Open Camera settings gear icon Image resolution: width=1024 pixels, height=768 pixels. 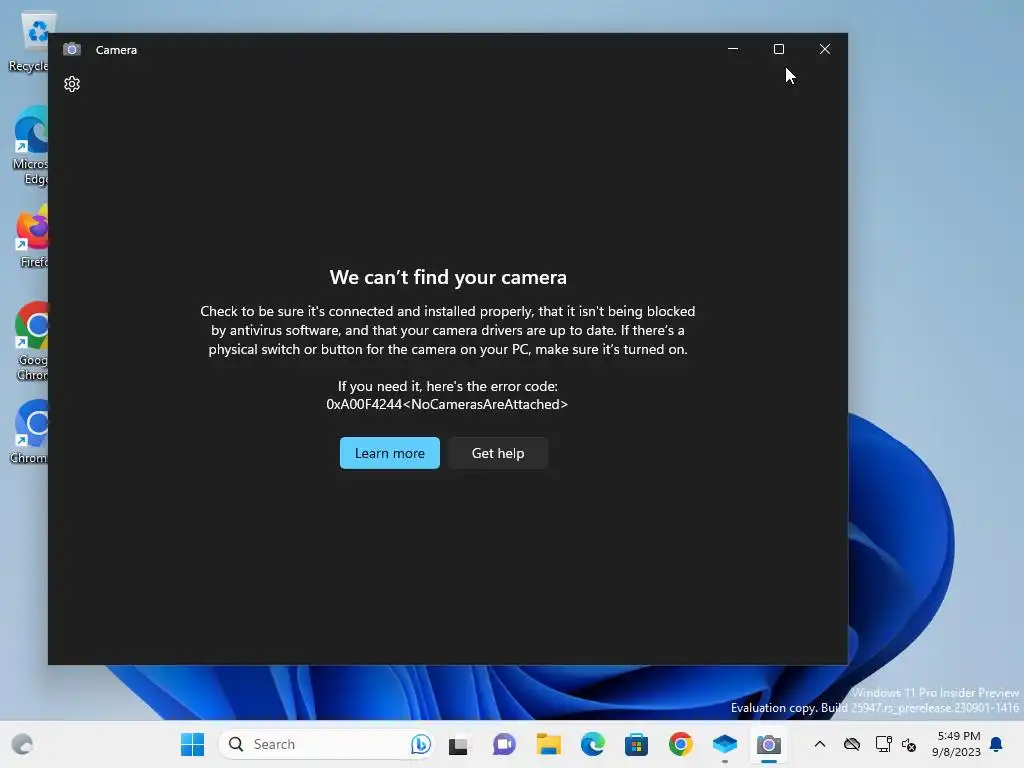click(x=72, y=84)
